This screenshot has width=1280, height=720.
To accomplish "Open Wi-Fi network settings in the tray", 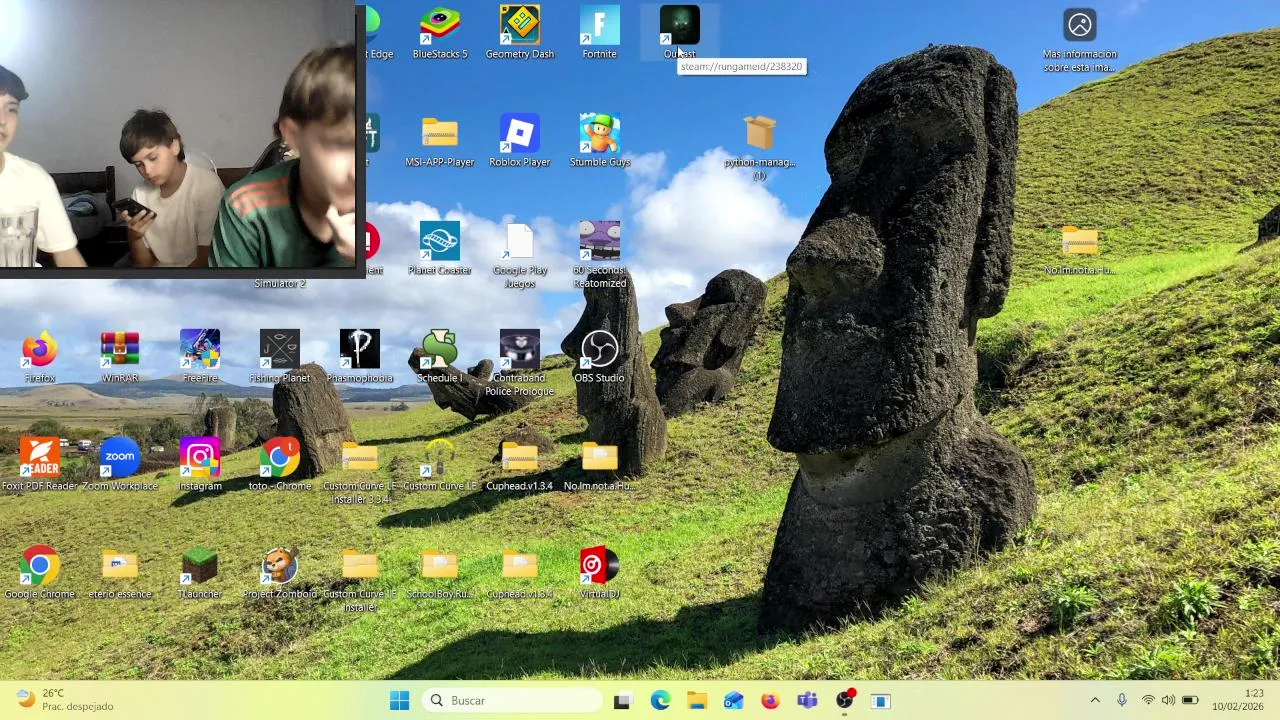I will [1148, 700].
